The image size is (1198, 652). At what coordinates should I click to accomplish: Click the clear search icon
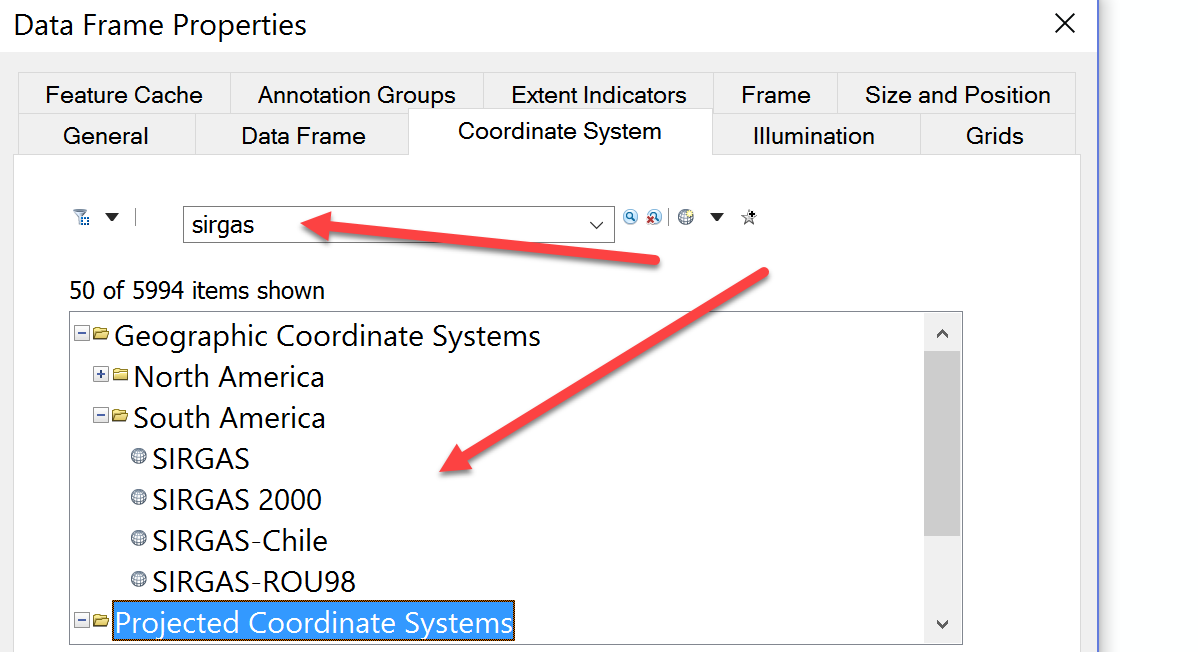coord(653,217)
